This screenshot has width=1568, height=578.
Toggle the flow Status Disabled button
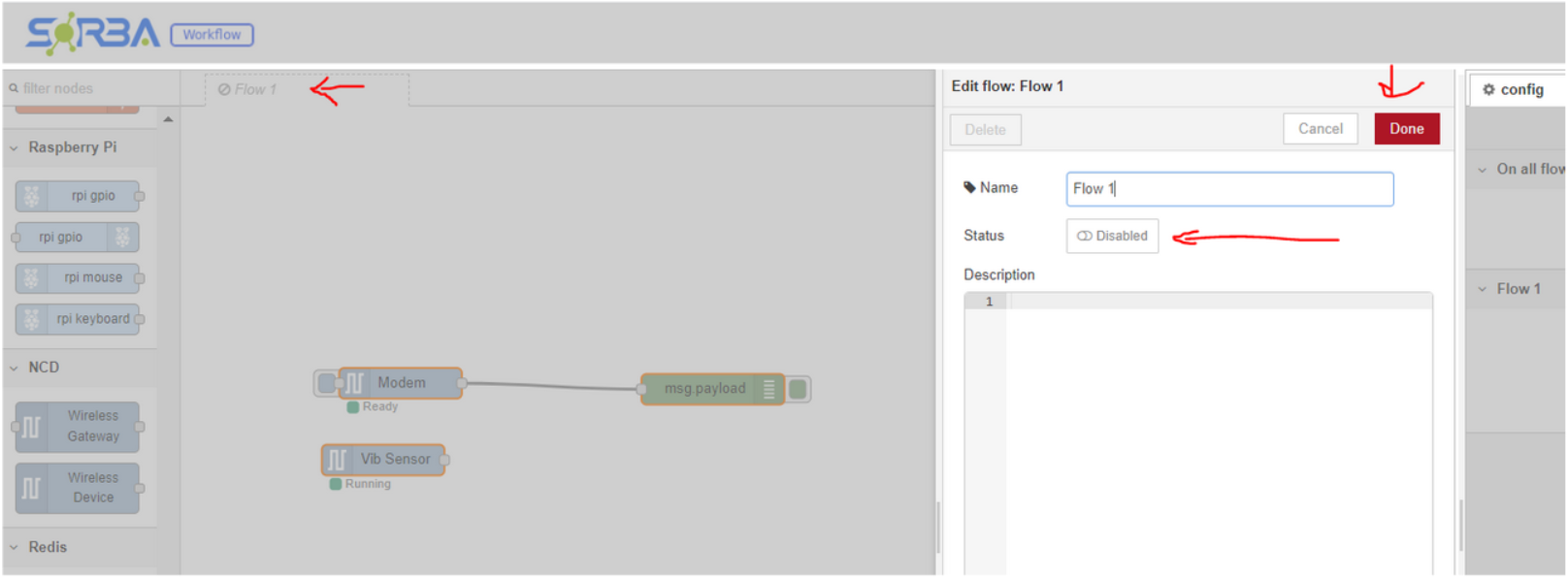point(1112,236)
